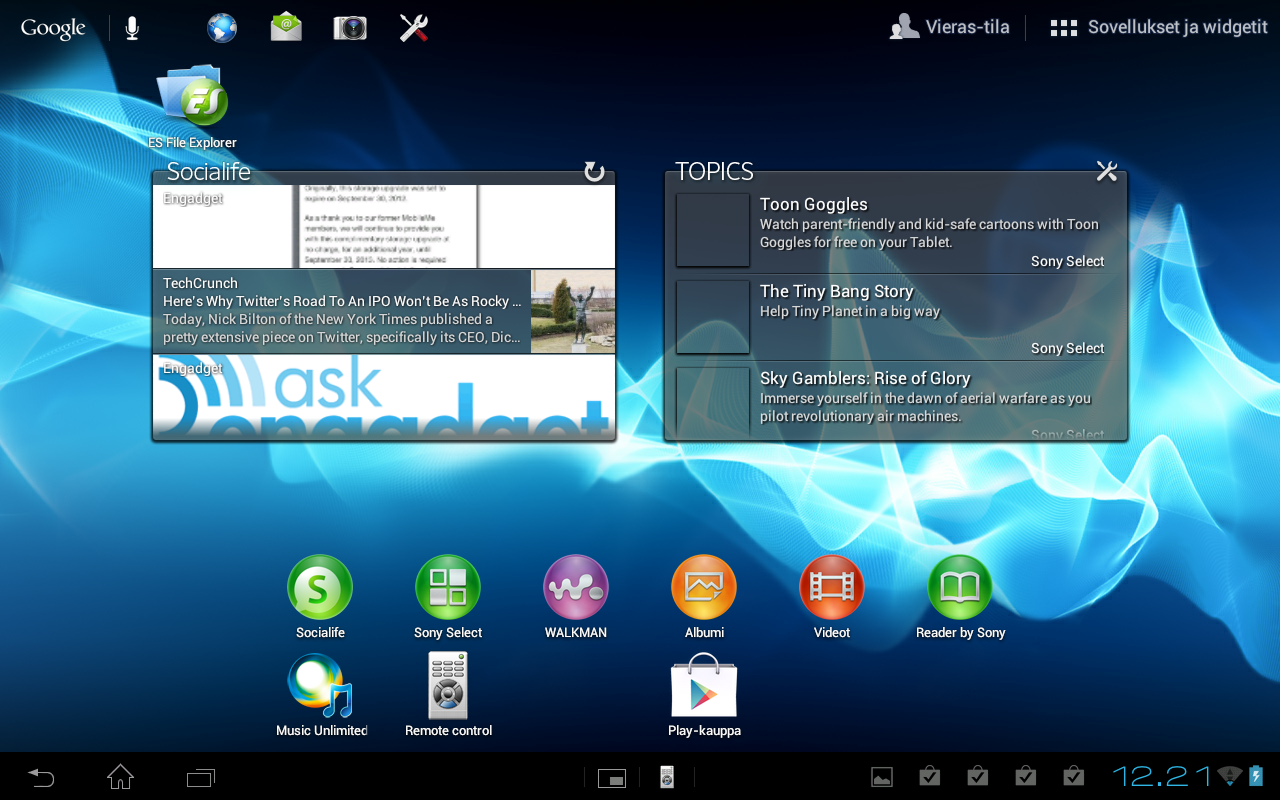Tap The Tiny Bang Story thumbnail placeholder
Screen dimensions: 1280x800
(x=713, y=317)
